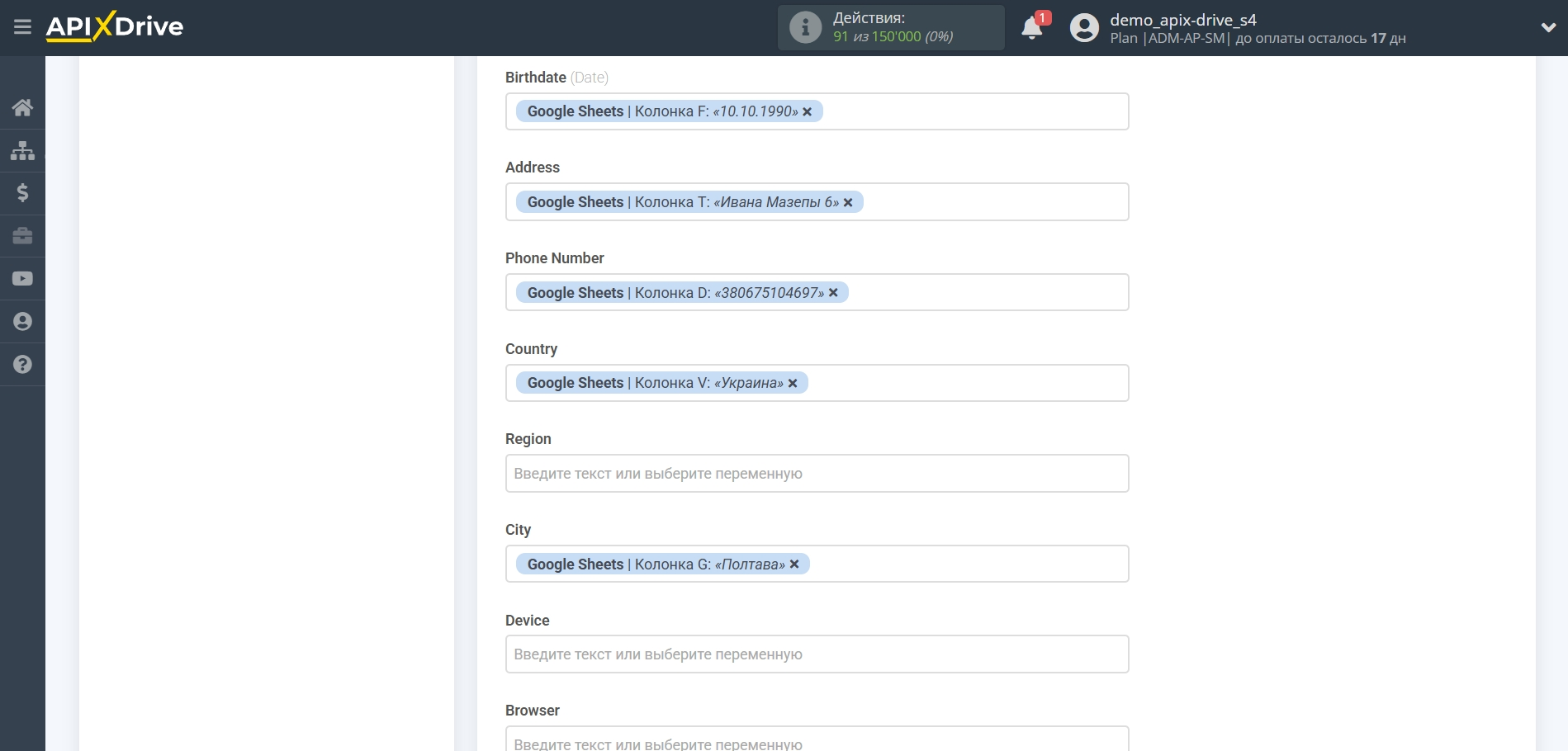The width and height of the screenshot is (1568, 751).
Task: Click the APIXDrive logo
Action: click(115, 26)
